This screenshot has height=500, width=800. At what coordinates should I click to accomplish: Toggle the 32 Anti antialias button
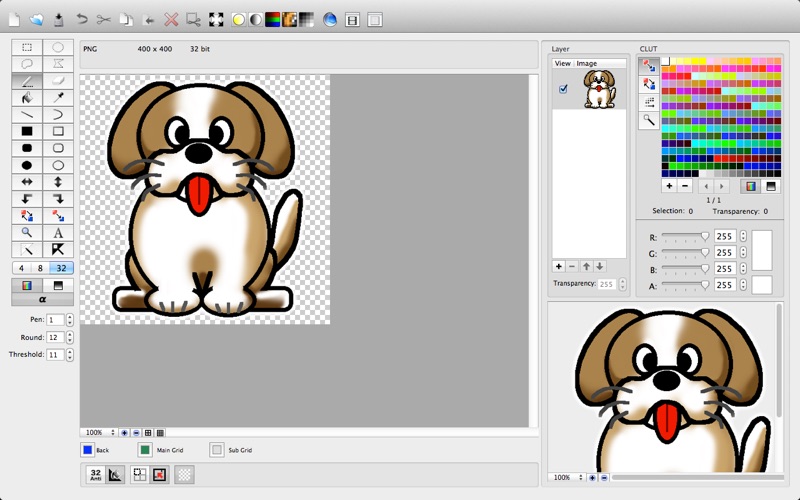pyautogui.click(x=95, y=475)
